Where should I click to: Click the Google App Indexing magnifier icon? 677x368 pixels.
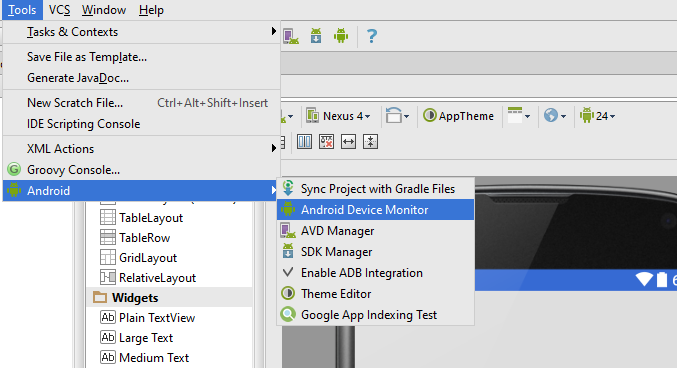pos(288,314)
